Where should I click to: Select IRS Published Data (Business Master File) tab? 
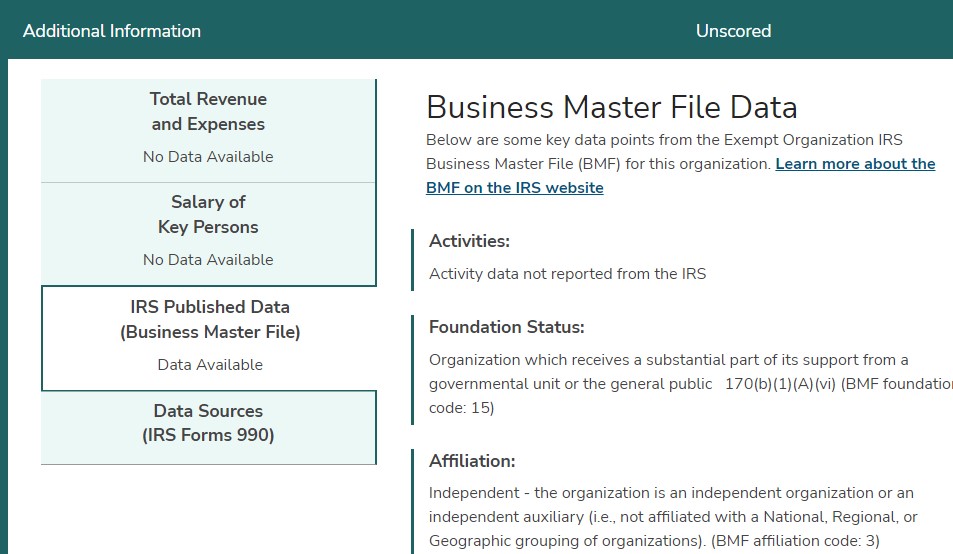(210, 320)
